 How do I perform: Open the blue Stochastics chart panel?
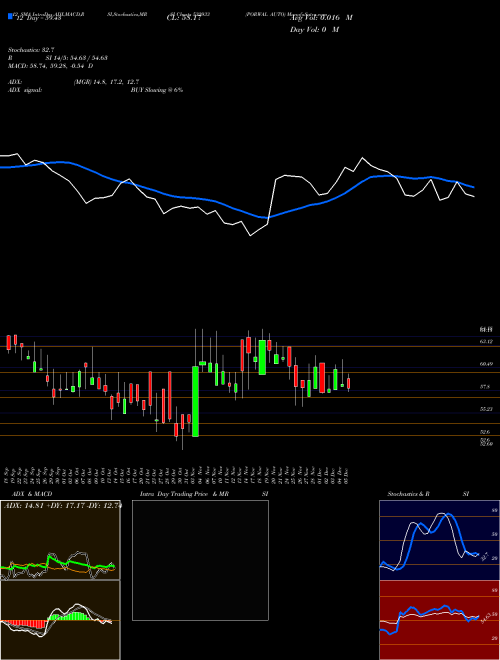point(439,540)
